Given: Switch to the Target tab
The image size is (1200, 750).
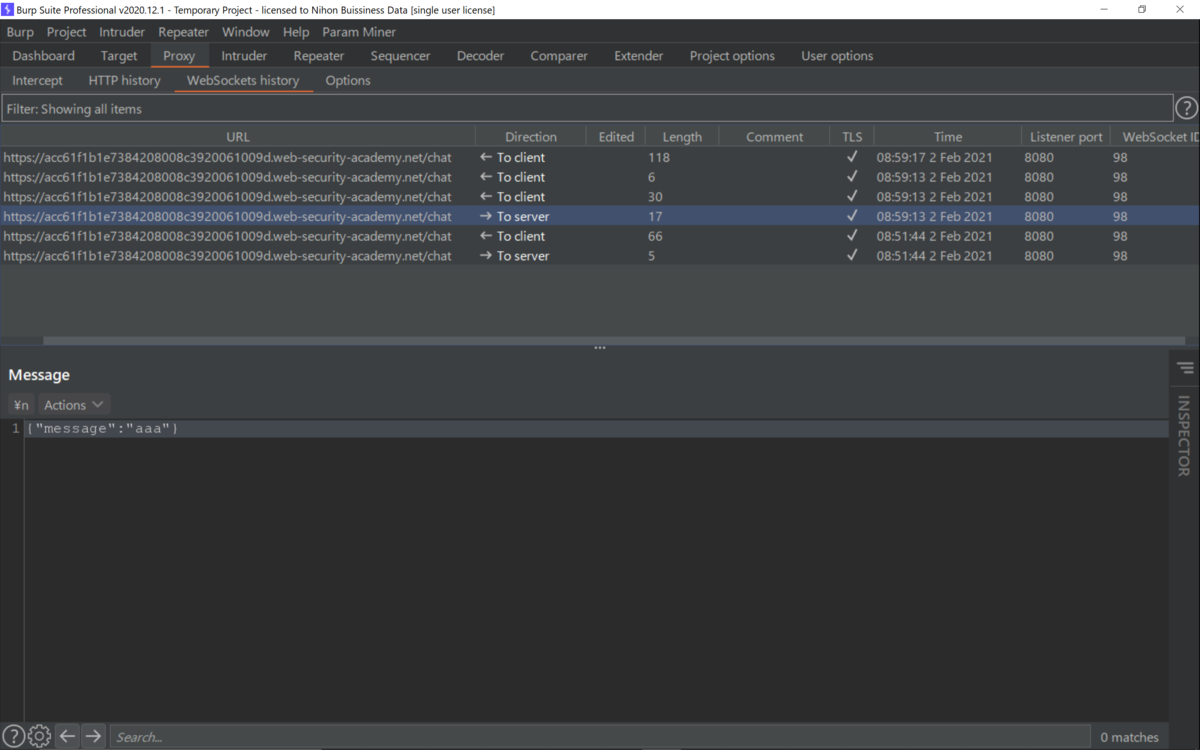Looking at the screenshot, I should click(119, 56).
